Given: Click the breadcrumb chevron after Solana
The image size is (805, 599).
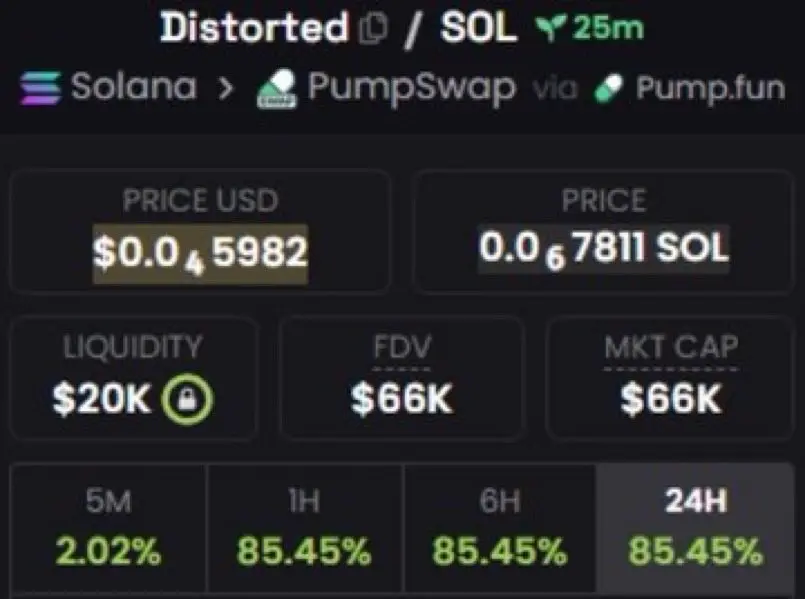Looking at the screenshot, I should (x=226, y=89).
